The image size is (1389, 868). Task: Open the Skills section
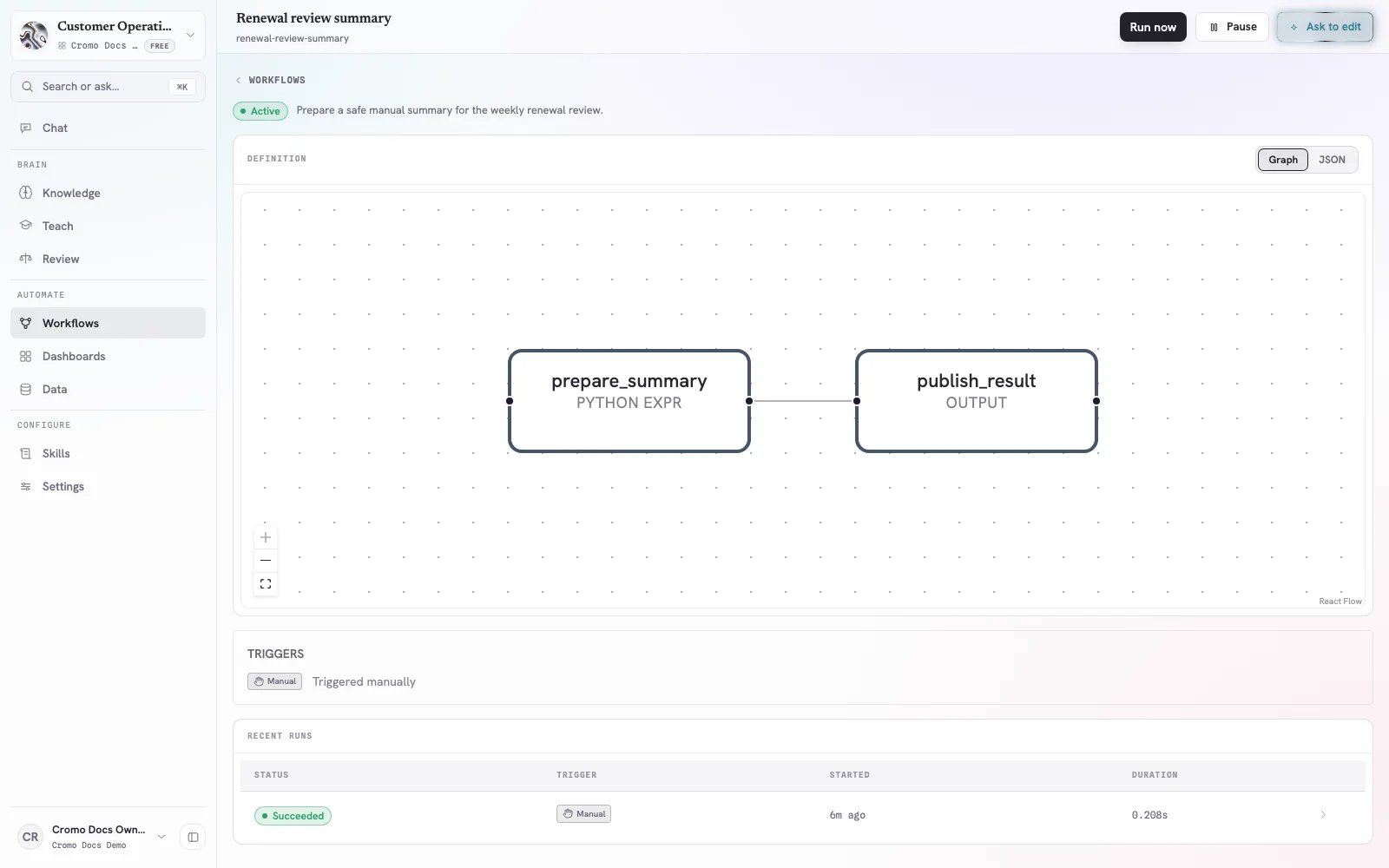(x=108, y=453)
